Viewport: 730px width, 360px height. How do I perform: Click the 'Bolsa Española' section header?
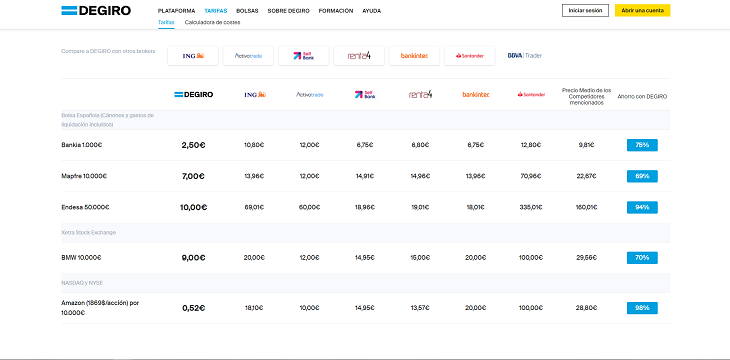108,120
